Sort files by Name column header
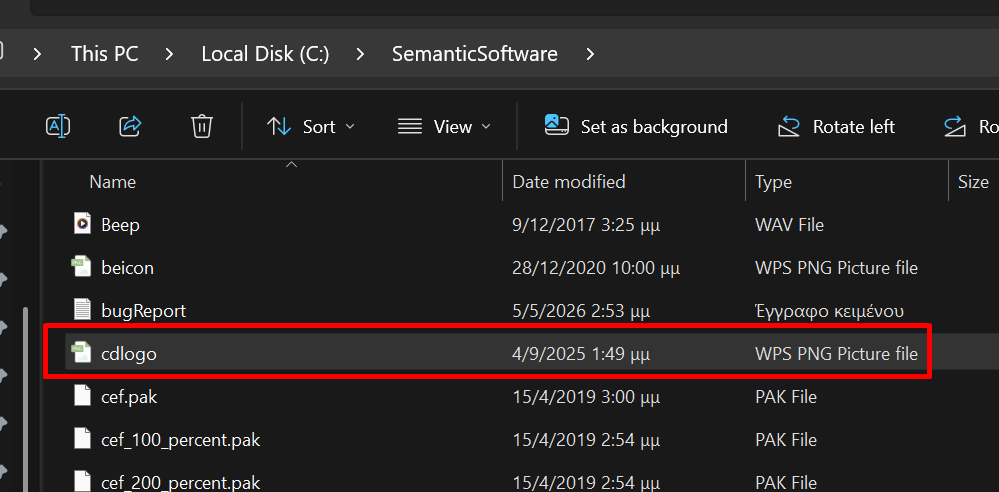The image size is (999, 492). [112, 182]
